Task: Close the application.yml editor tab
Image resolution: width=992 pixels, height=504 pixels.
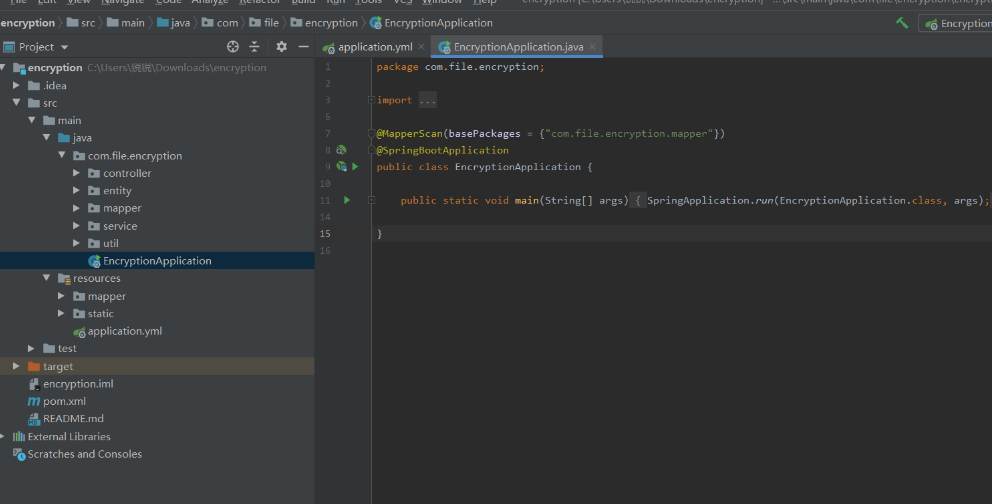Action: pos(421,46)
